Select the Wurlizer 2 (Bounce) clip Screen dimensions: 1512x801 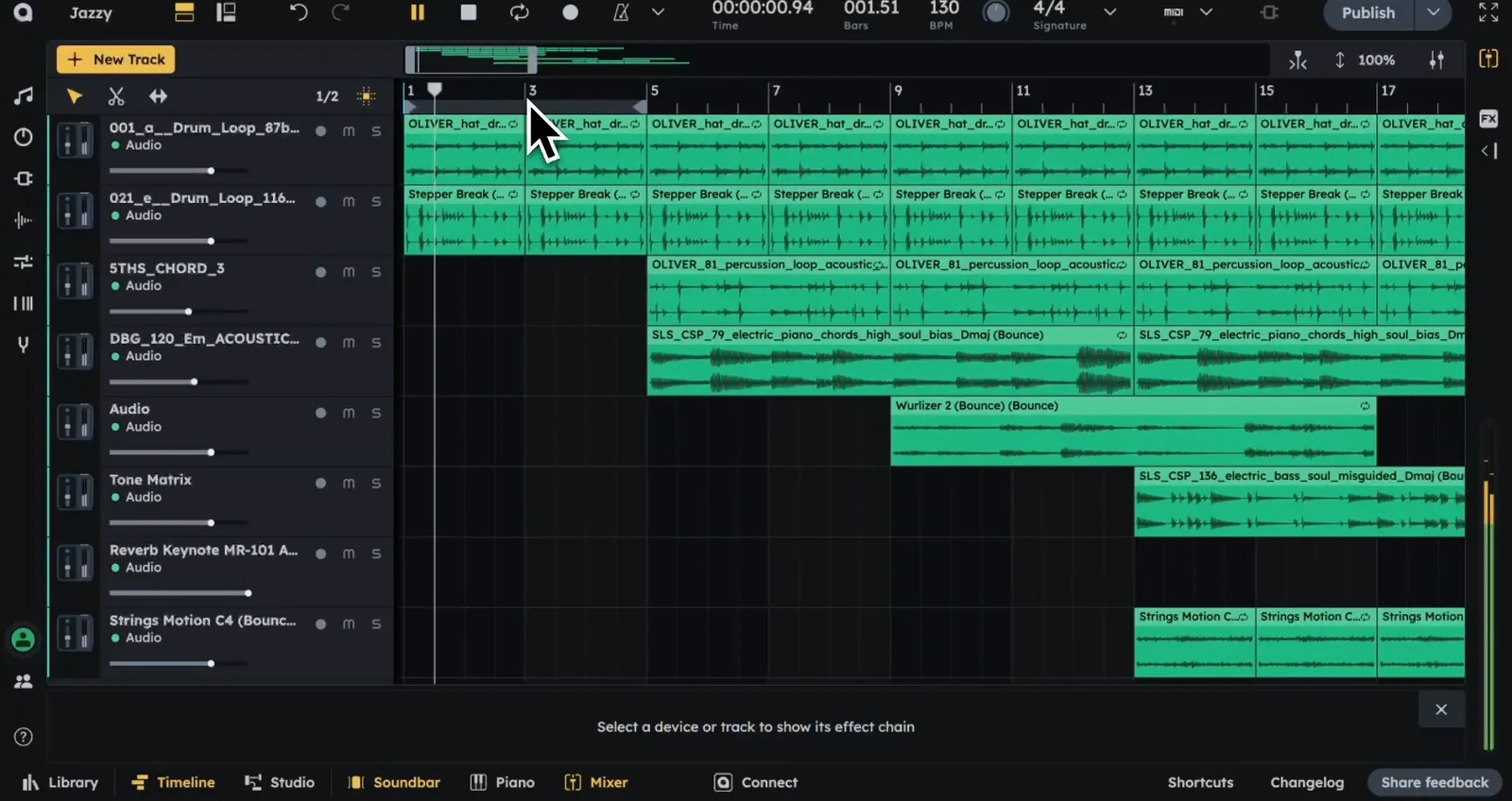tap(1133, 431)
